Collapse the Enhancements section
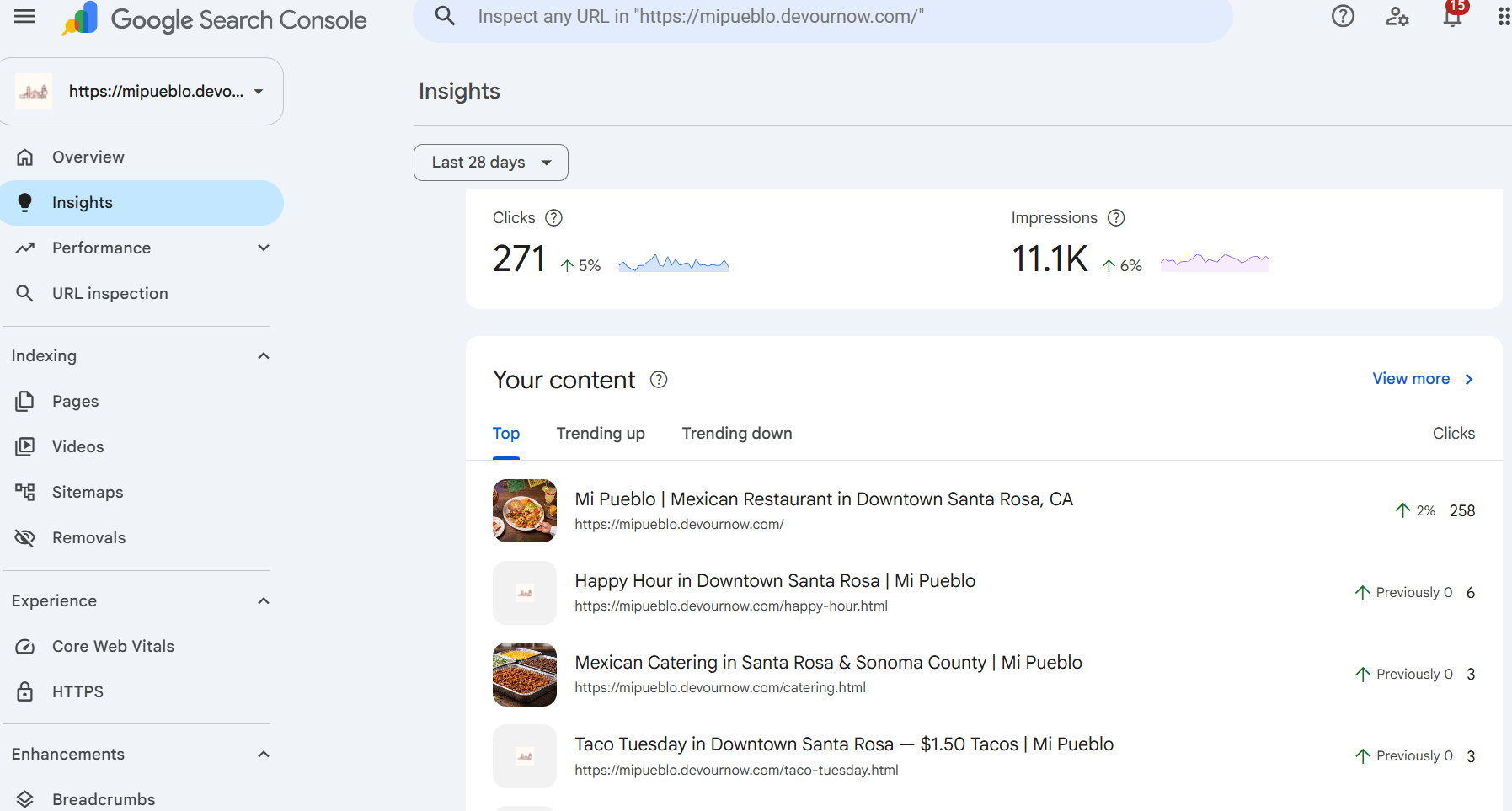Screen dimensions: 1512x811 pos(264,755)
